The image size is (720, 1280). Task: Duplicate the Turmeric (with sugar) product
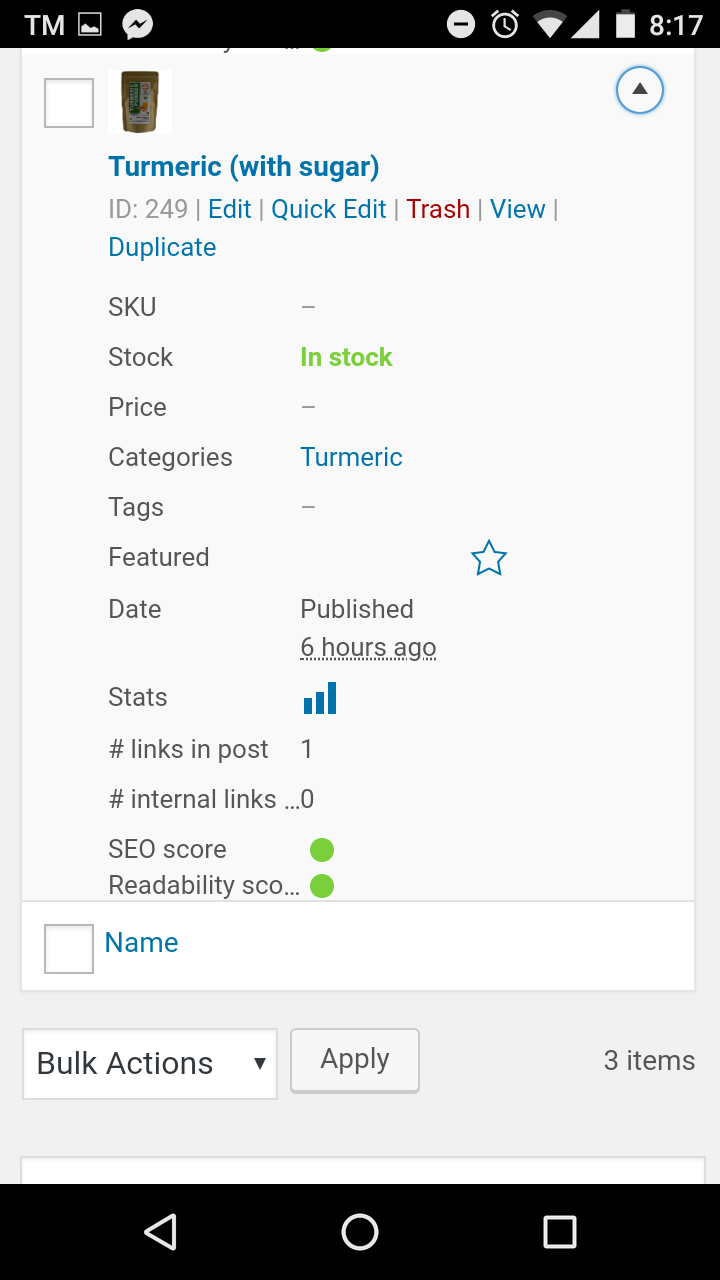tap(162, 247)
